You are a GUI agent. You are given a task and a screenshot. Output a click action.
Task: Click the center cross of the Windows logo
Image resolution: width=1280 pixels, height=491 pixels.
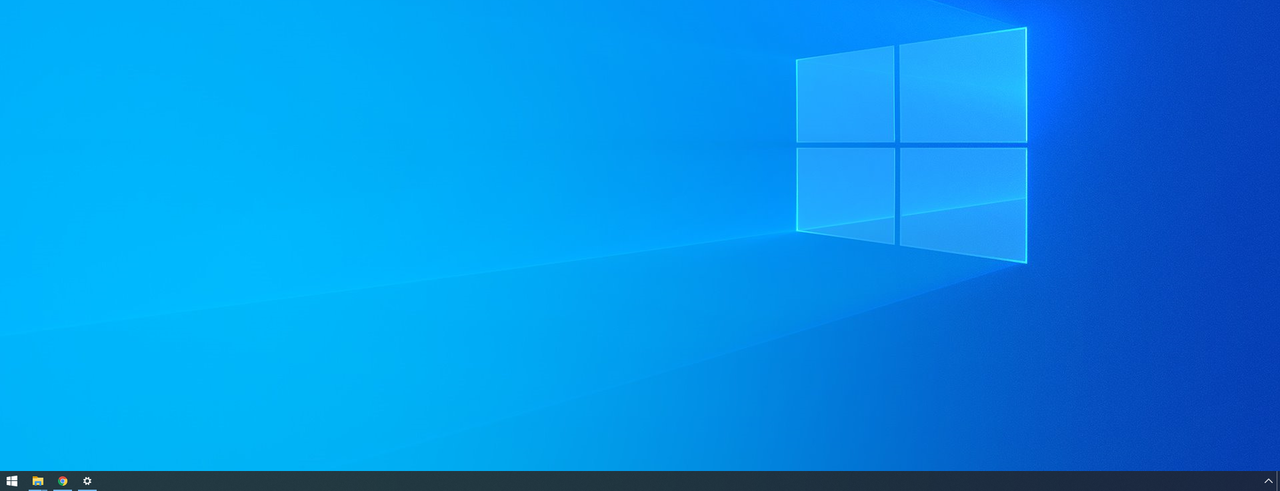pyautogui.click(x=897, y=145)
